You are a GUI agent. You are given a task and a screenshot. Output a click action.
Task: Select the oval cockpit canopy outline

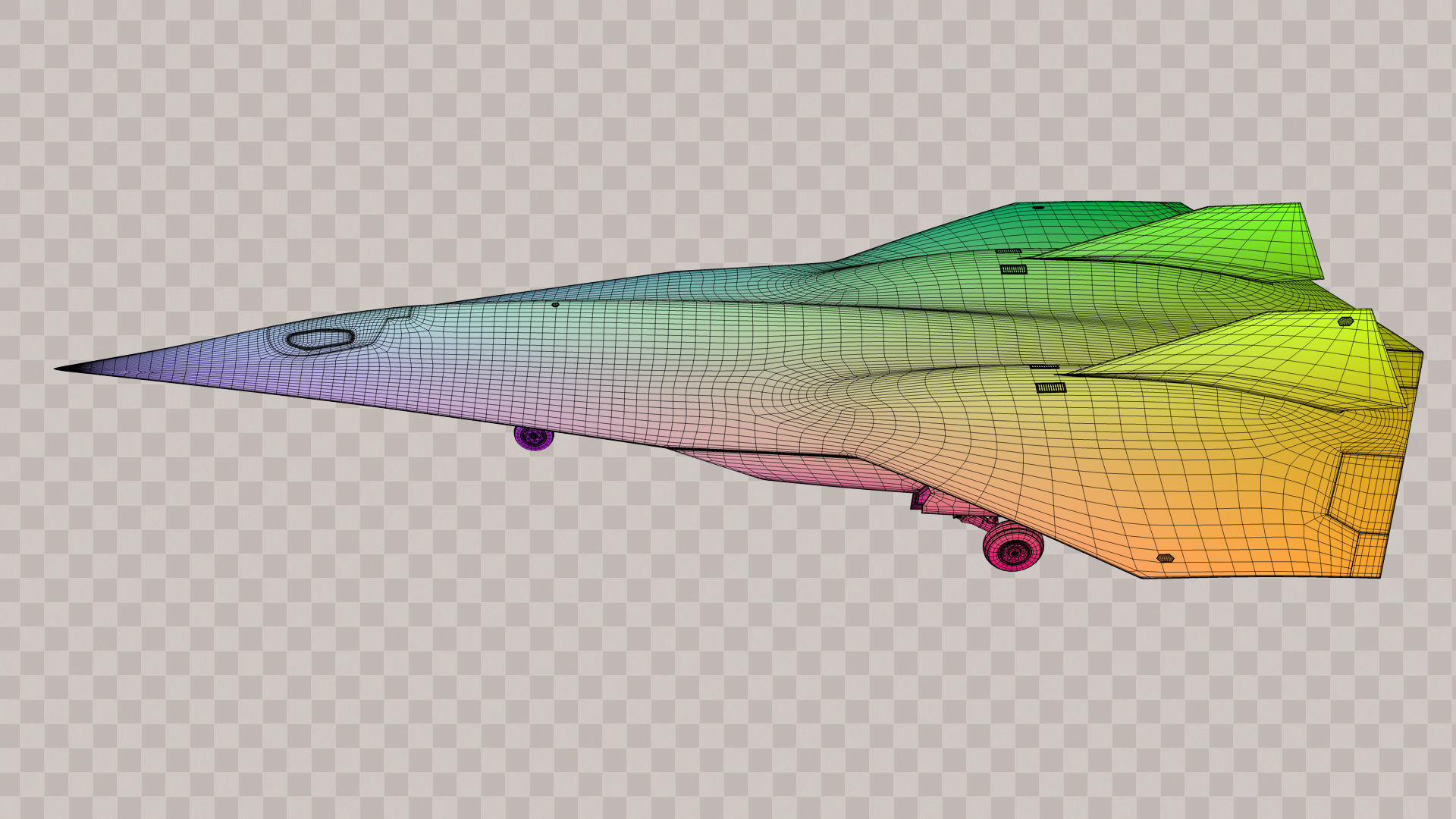tap(319, 340)
